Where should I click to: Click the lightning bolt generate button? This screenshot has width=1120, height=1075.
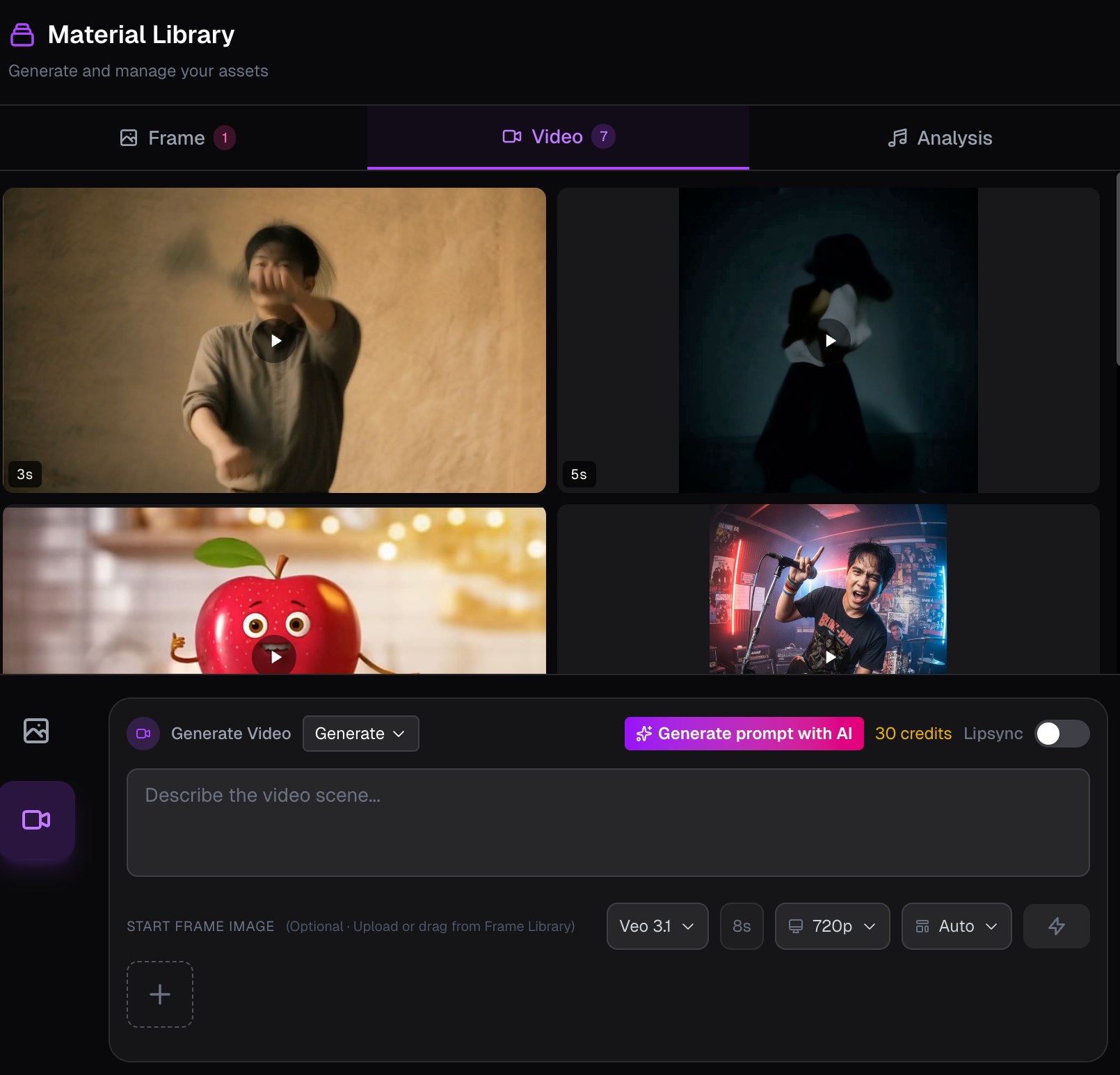click(x=1056, y=926)
